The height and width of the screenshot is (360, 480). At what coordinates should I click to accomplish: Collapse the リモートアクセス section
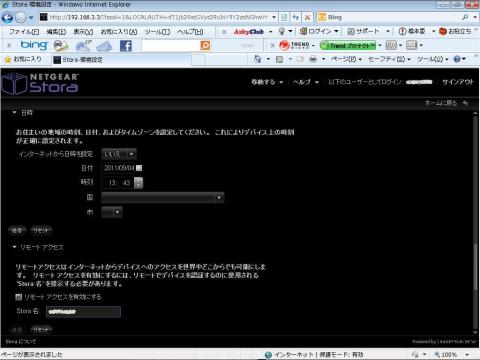14,247
